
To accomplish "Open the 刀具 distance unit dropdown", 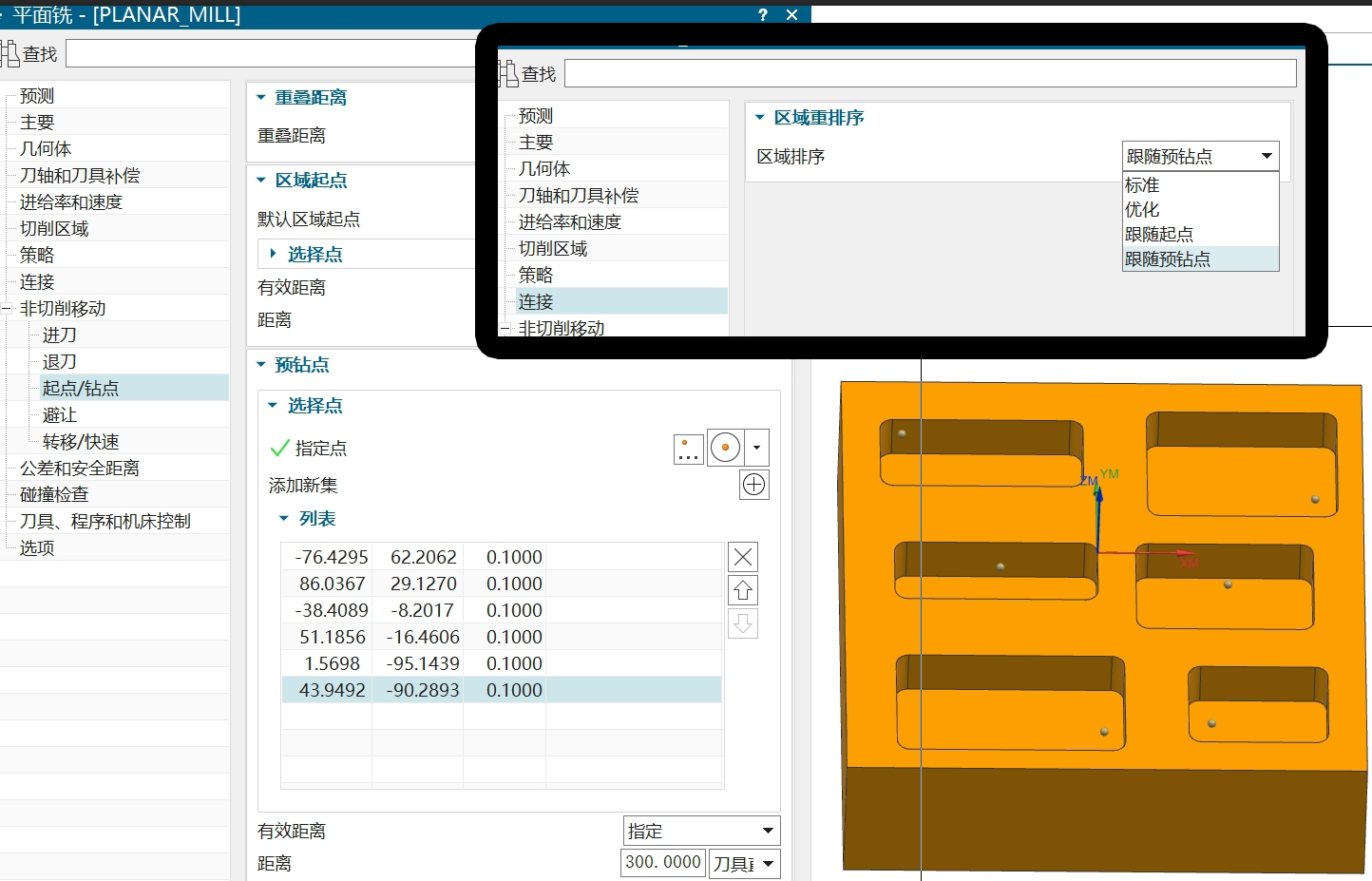I will point(745,863).
